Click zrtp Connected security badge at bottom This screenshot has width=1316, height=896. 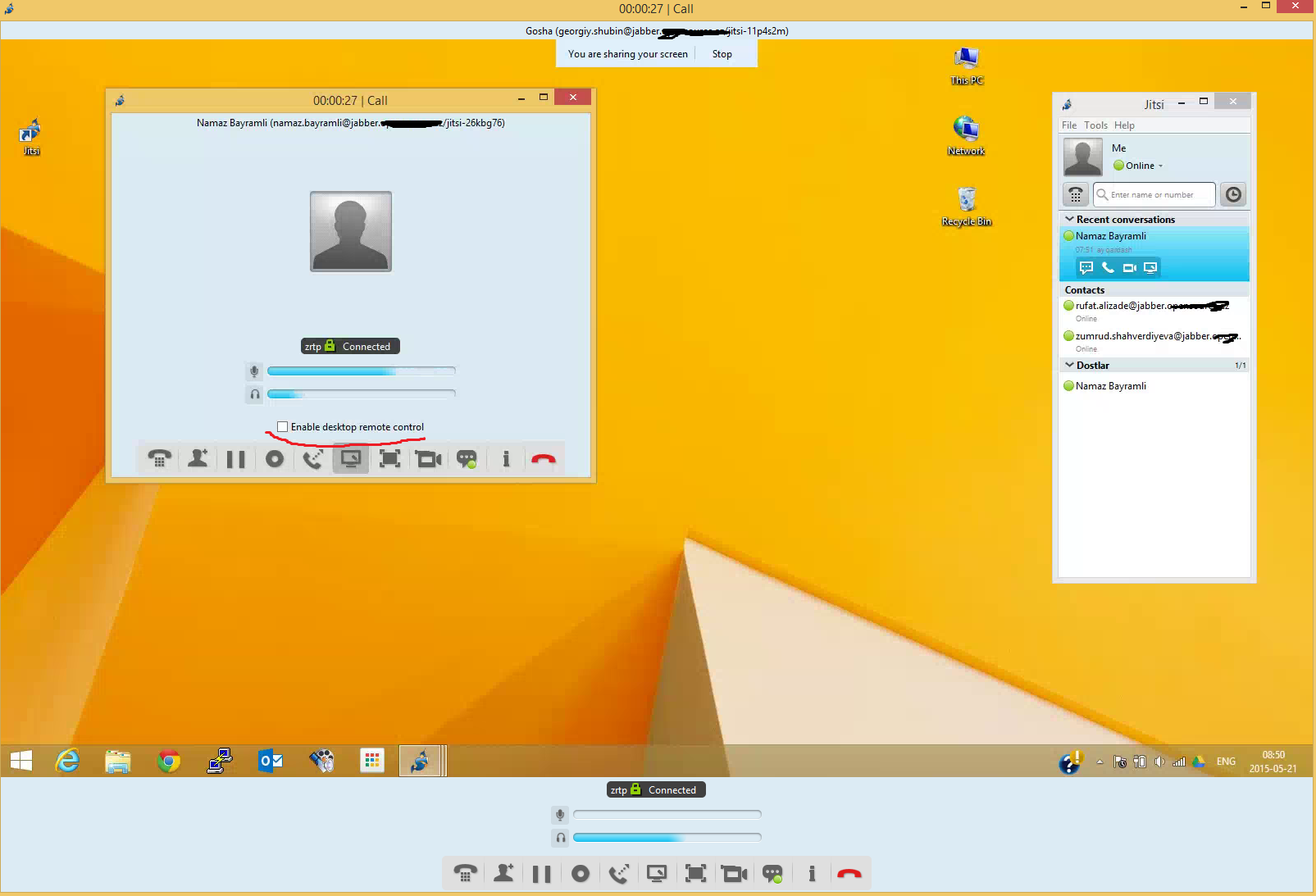pos(656,789)
